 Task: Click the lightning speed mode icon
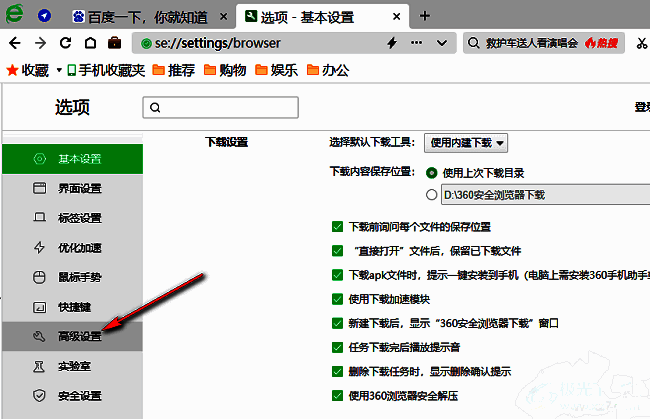pyautogui.click(x=392, y=43)
